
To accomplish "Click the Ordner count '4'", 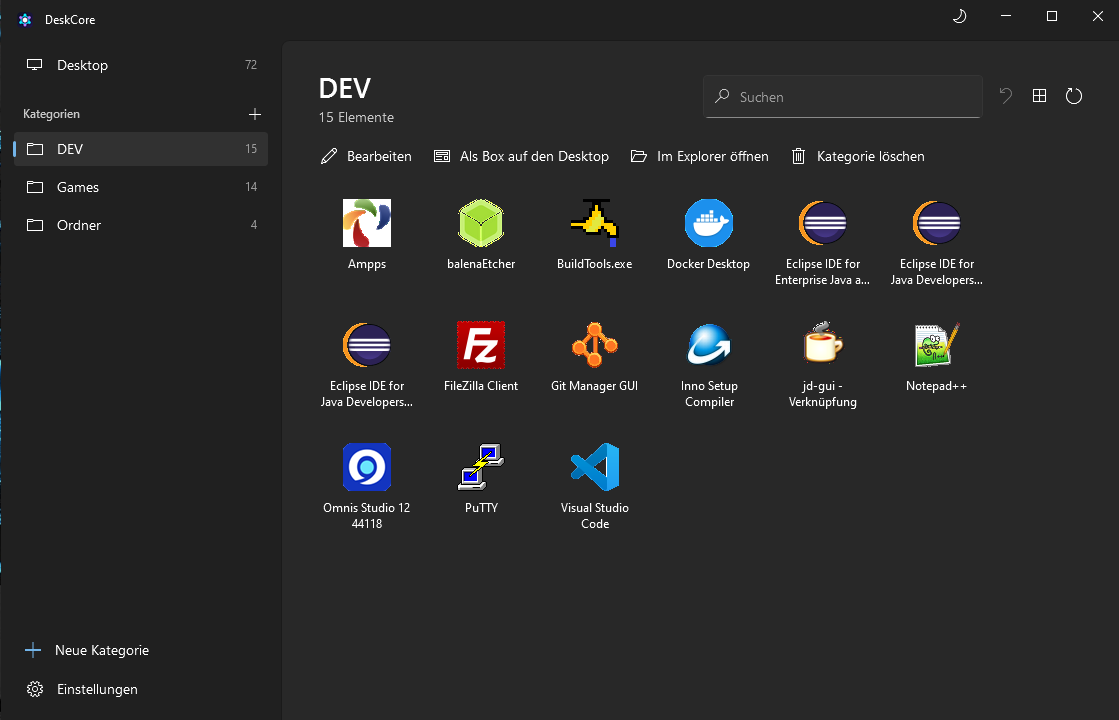I will tap(253, 225).
